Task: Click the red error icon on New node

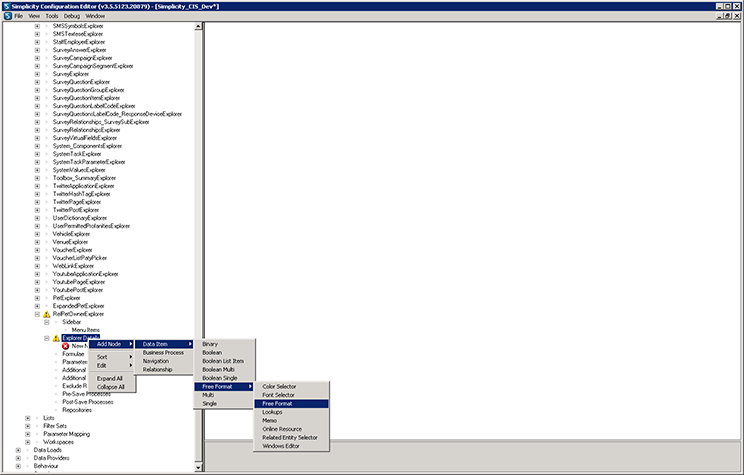Action: click(65, 346)
